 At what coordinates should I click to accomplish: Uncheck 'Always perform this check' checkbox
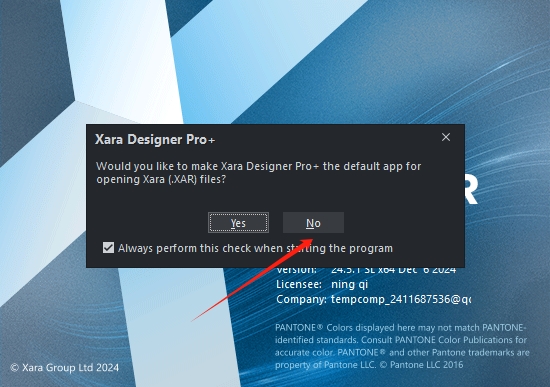(x=108, y=248)
